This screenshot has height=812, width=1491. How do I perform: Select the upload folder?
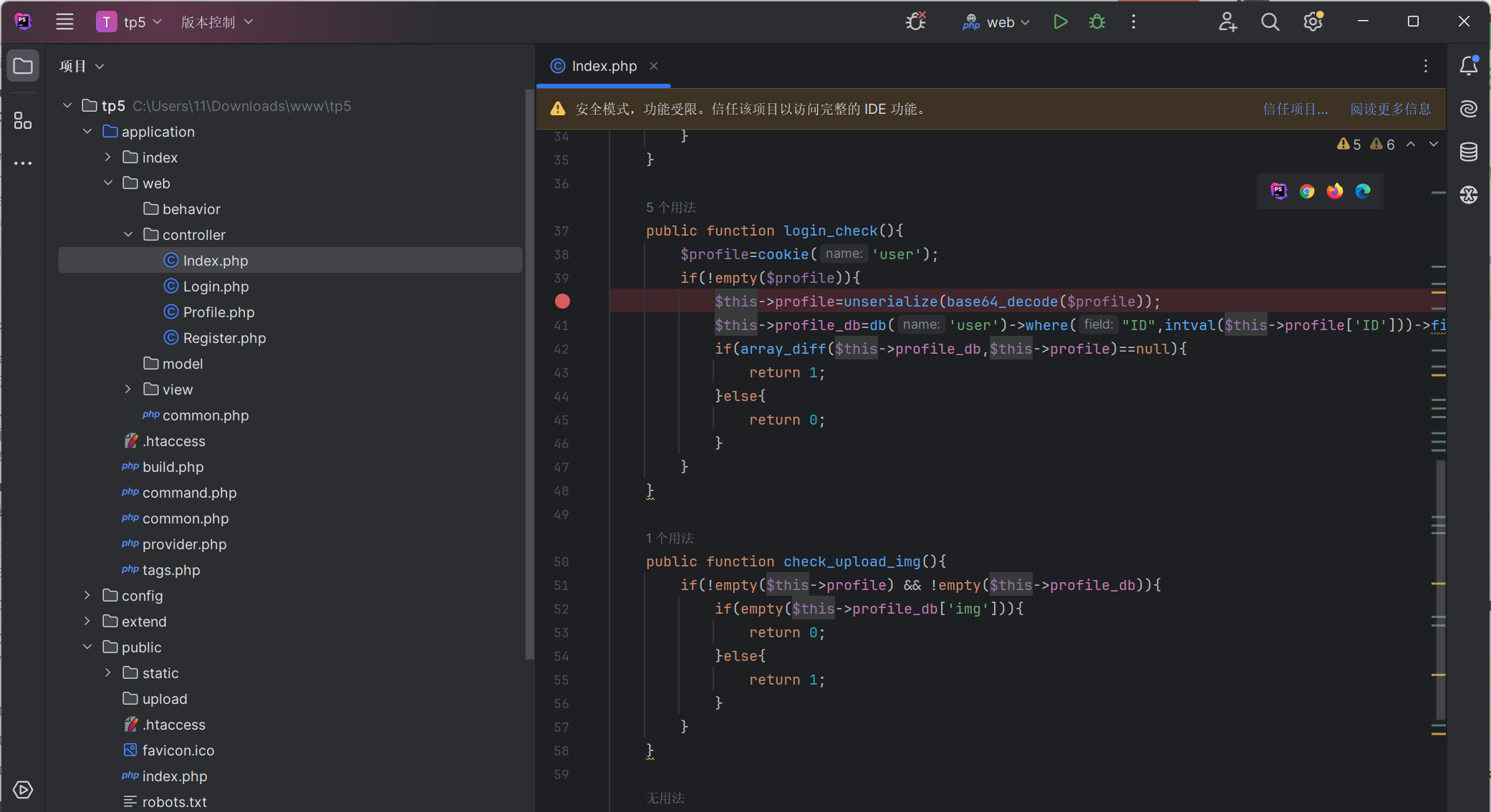point(290,699)
